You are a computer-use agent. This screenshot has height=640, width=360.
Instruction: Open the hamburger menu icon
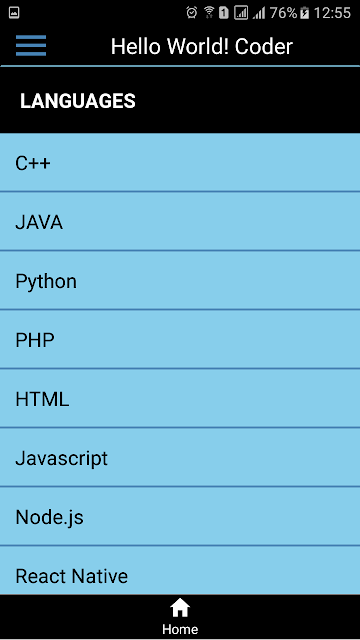[x=31, y=45]
